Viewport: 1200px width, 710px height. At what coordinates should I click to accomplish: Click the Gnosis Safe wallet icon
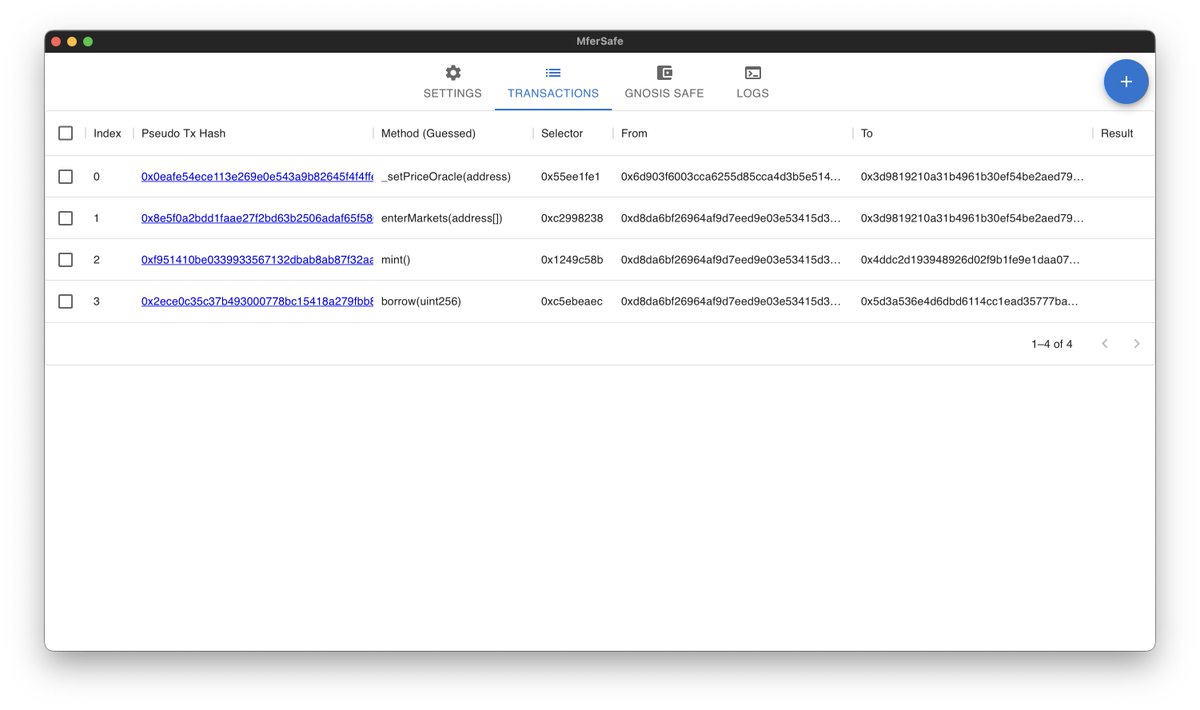pos(663,72)
